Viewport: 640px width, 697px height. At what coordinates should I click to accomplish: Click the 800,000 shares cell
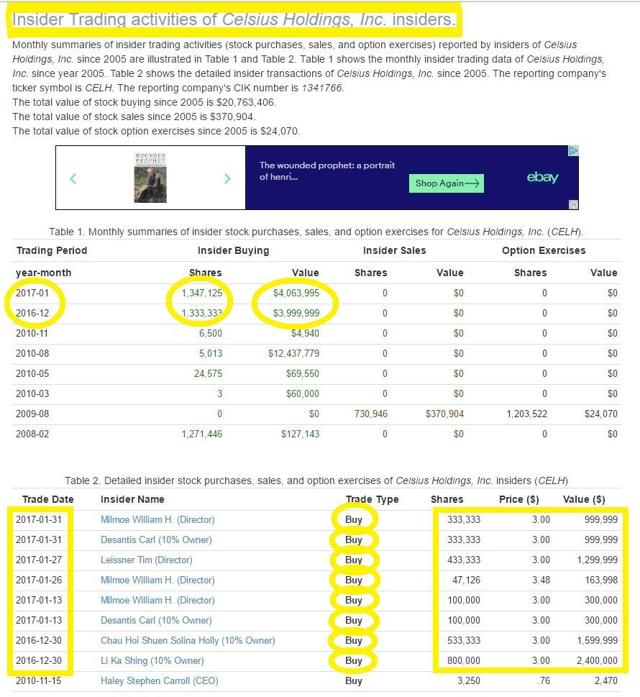click(464, 661)
